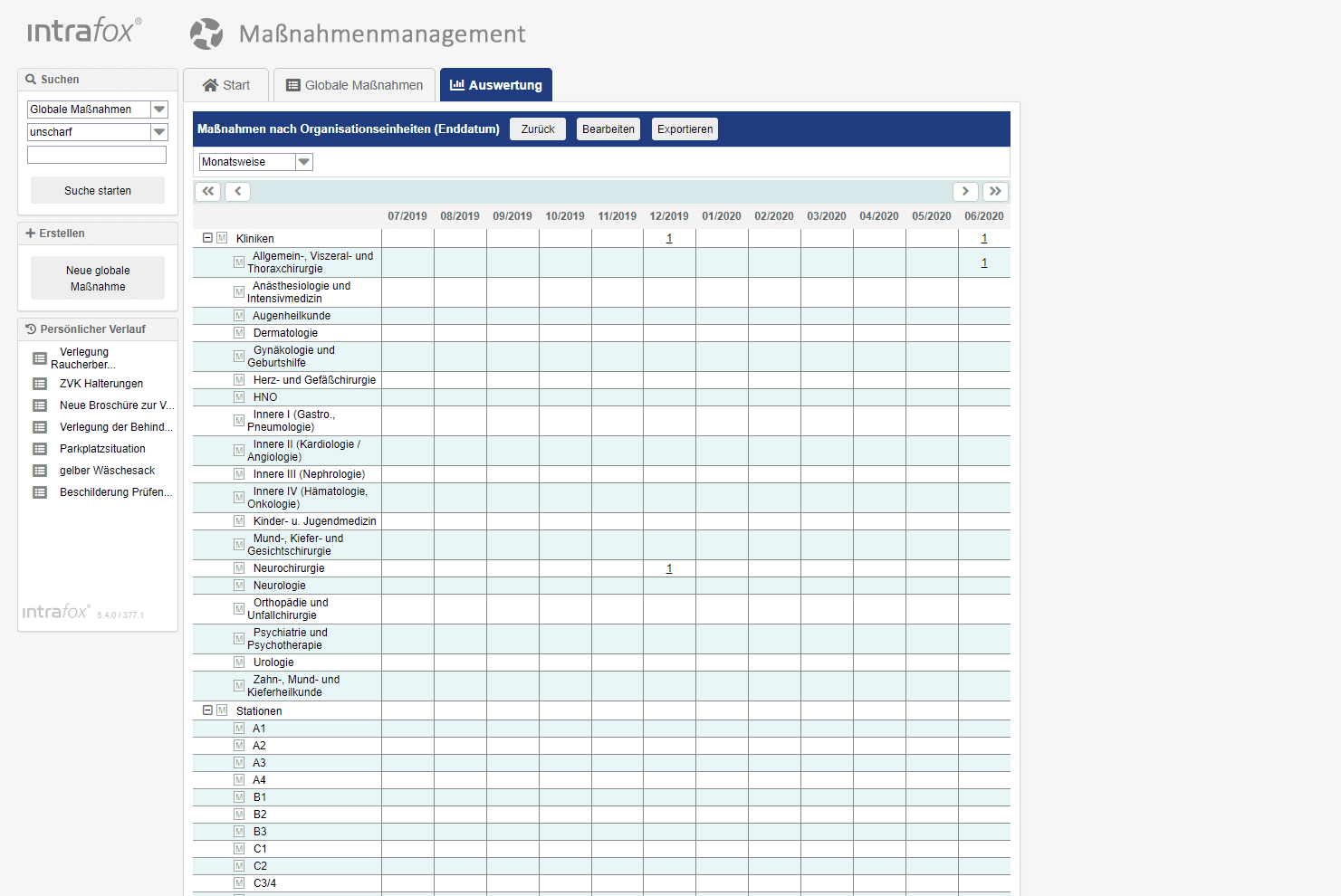Click the plus icon next to Erstellen
The image size is (1341, 896).
click(31, 233)
